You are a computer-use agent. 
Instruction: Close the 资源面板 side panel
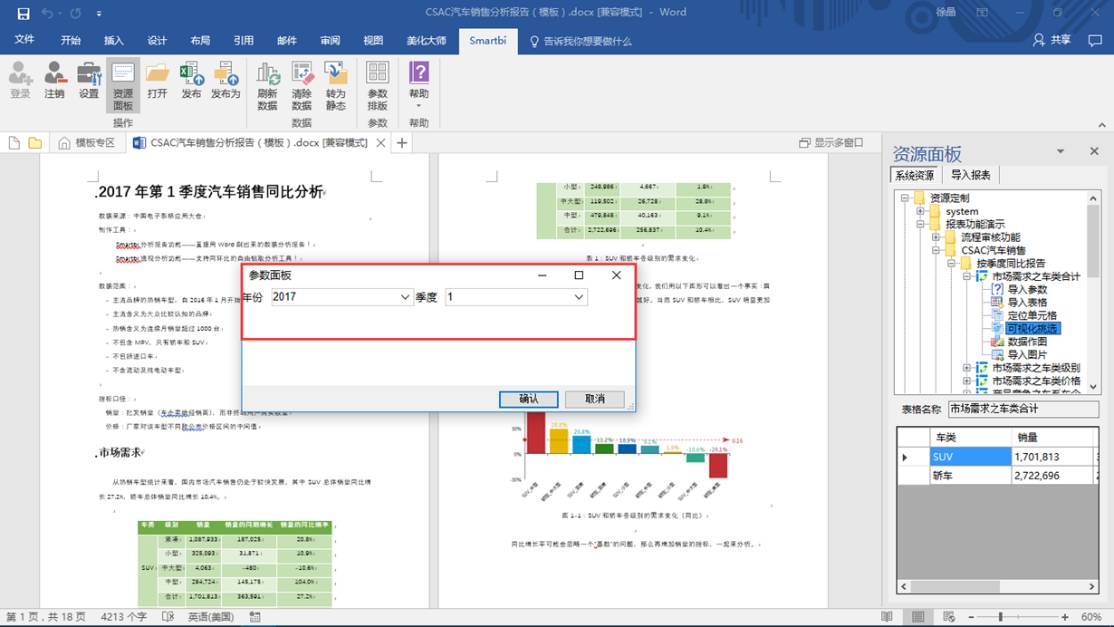coord(1094,151)
